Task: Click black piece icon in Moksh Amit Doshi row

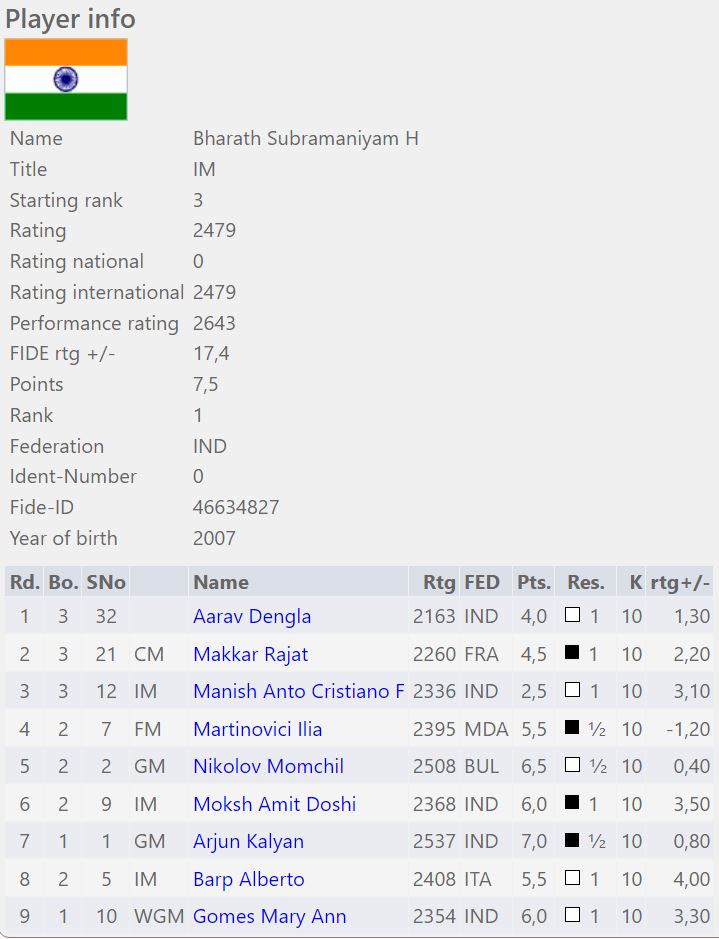Action: tap(572, 804)
